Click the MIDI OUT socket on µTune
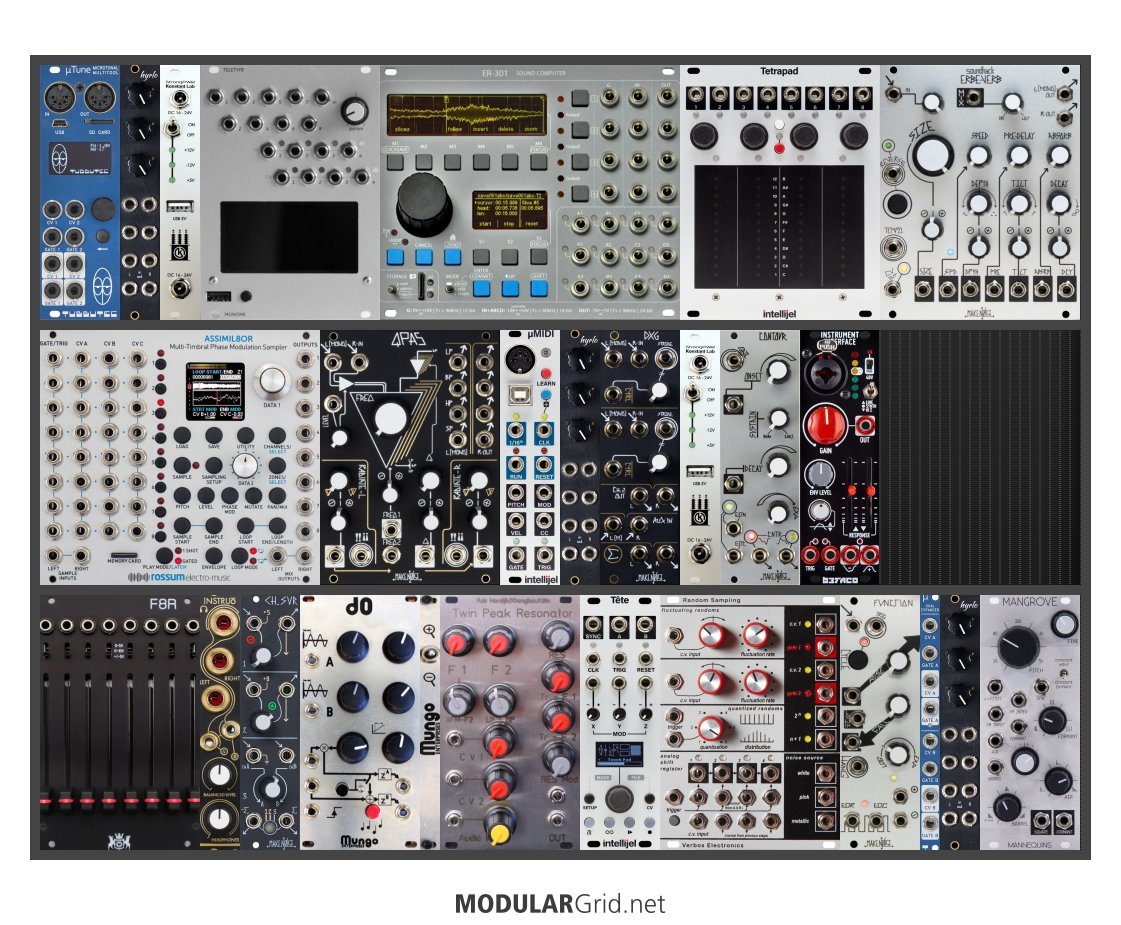1121x925 pixels. [100, 98]
